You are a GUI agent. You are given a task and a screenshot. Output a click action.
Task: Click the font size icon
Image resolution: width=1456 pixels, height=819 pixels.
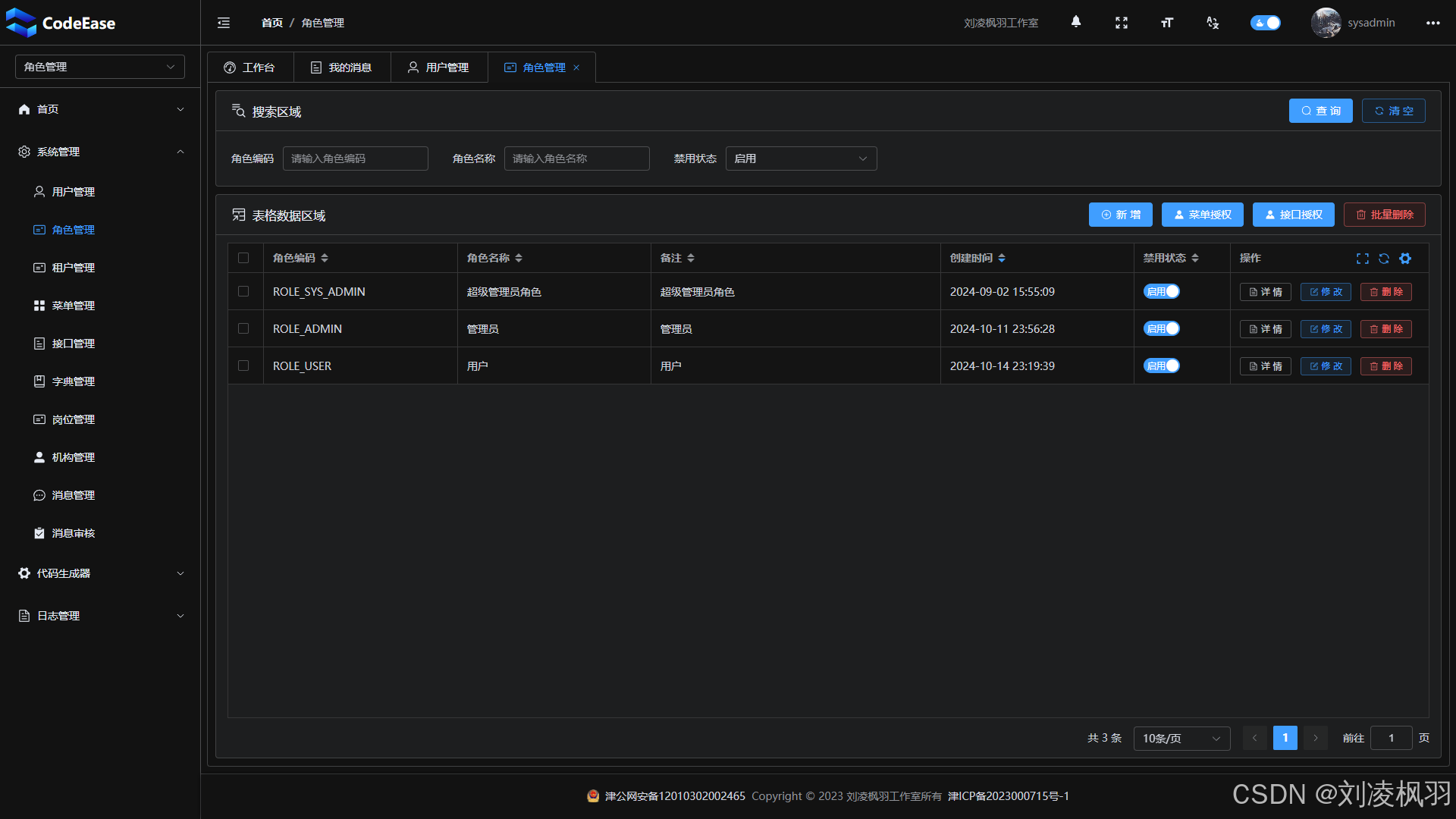(x=1166, y=23)
